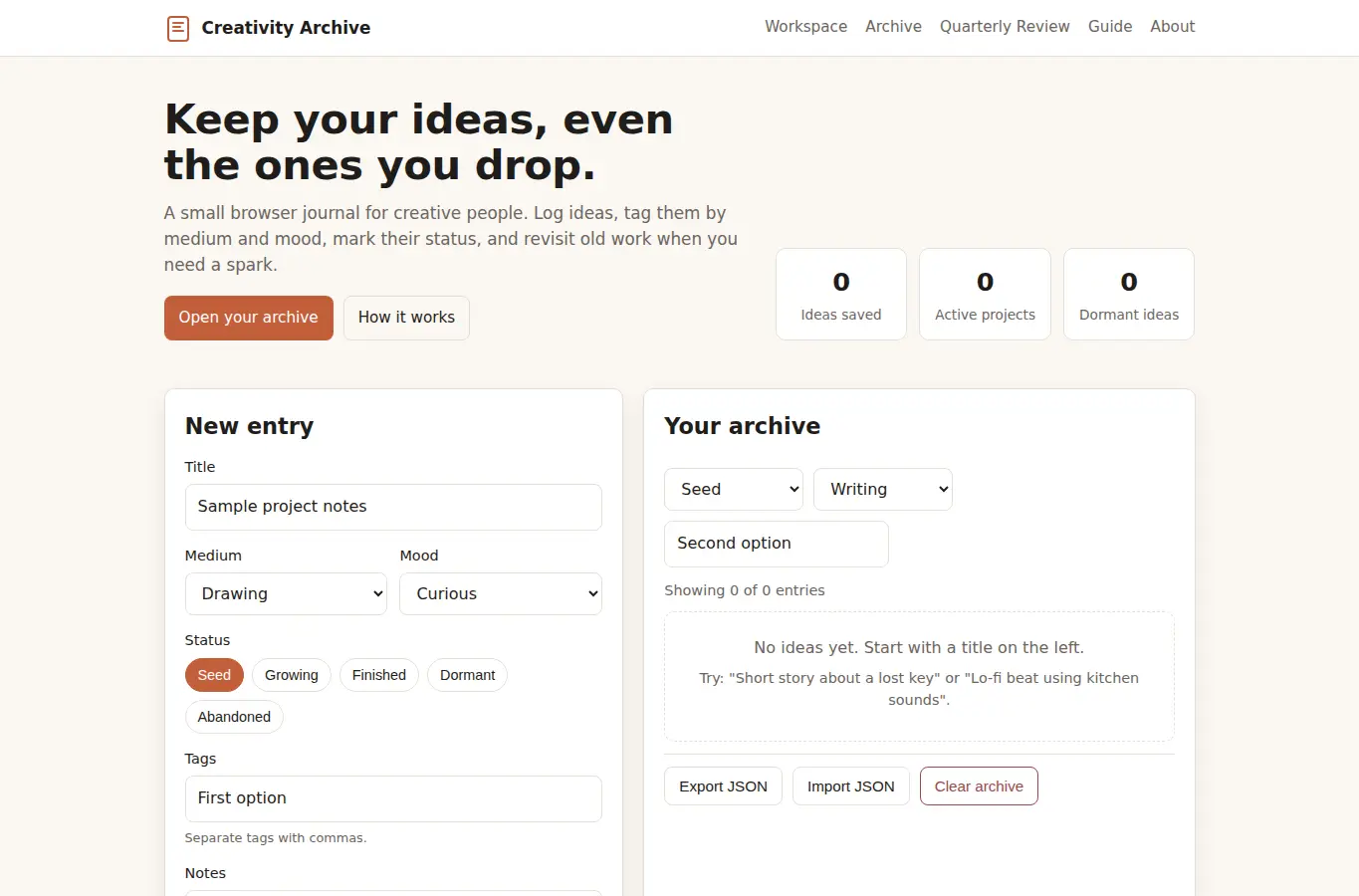The width and height of the screenshot is (1359, 896).
Task: Open the archive status filter showing Seed
Action: tap(734, 490)
